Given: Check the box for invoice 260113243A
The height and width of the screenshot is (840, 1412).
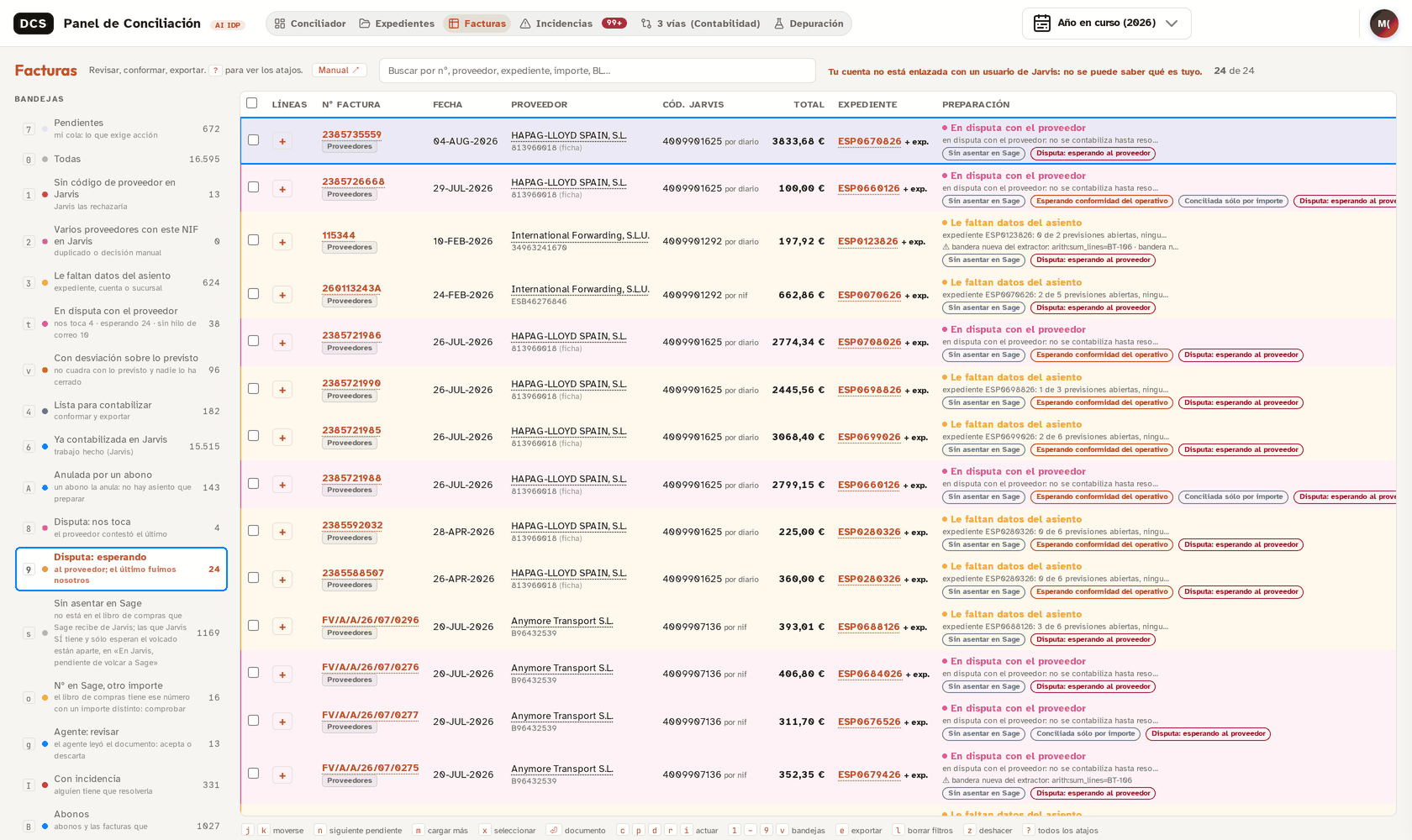Looking at the screenshot, I should [253, 294].
